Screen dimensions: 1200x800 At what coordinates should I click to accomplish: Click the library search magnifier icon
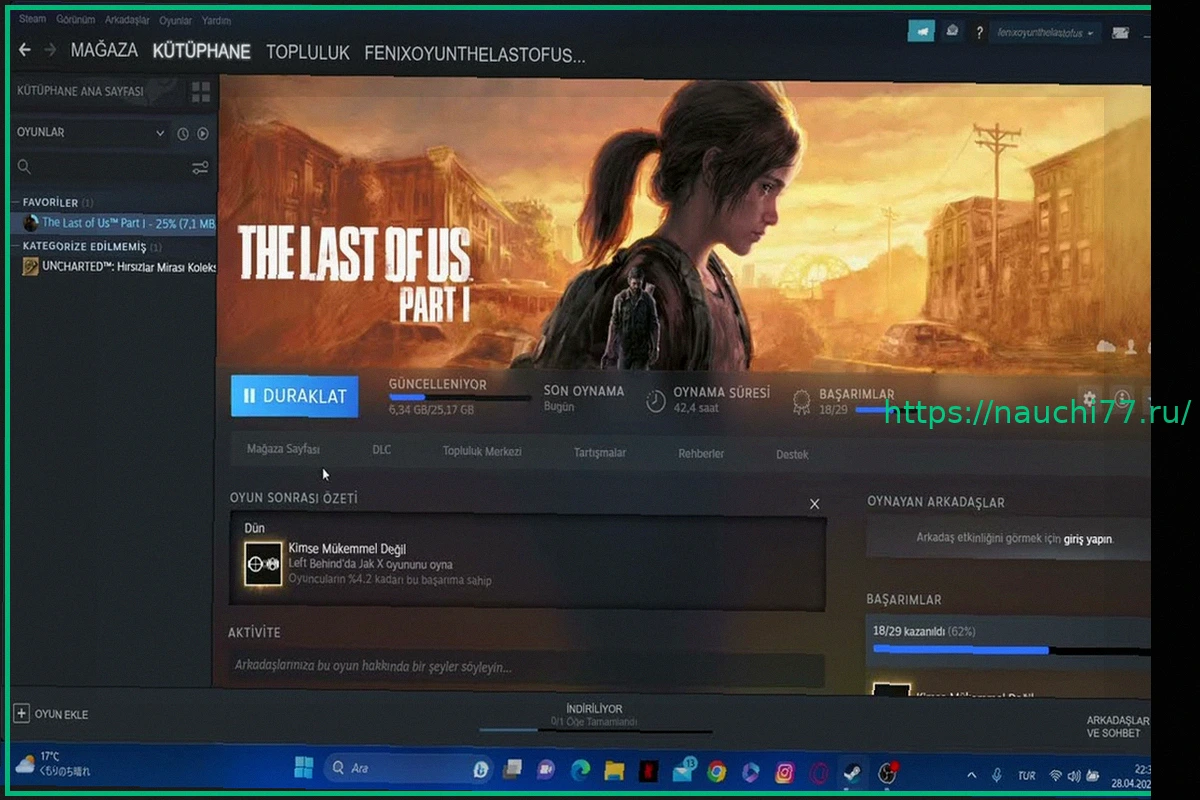point(25,167)
